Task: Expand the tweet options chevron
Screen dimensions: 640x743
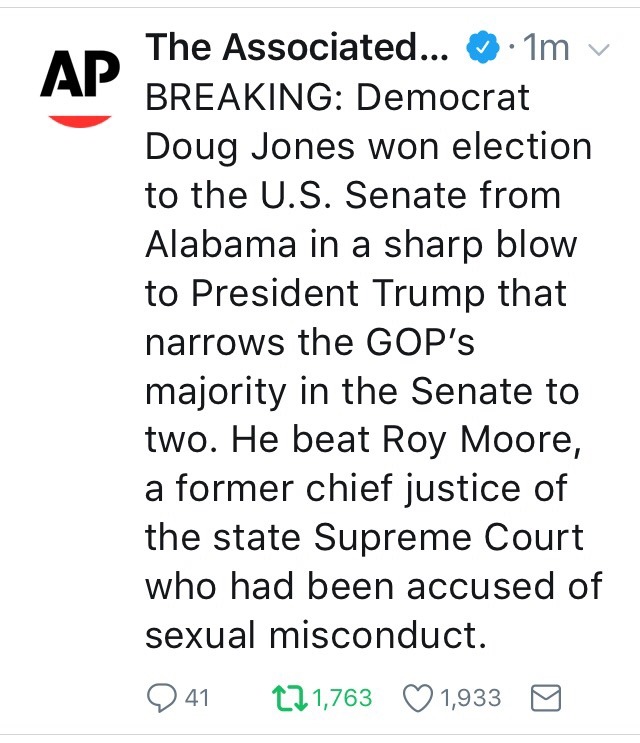Action: 598,49
